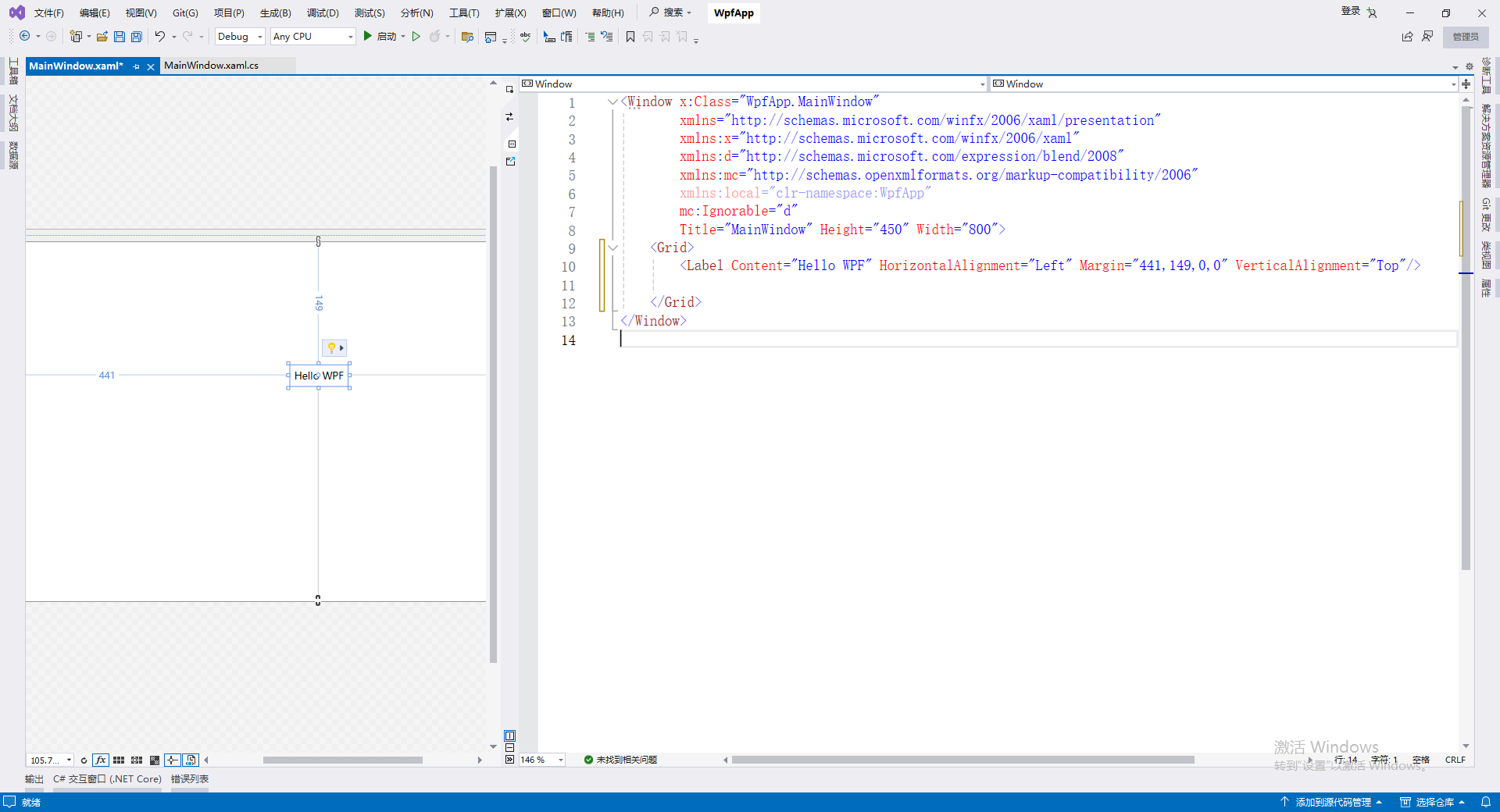Viewport: 1500px width, 812px height.
Task: Open the Any CPU platform dropdown
Action: pyautogui.click(x=312, y=37)
